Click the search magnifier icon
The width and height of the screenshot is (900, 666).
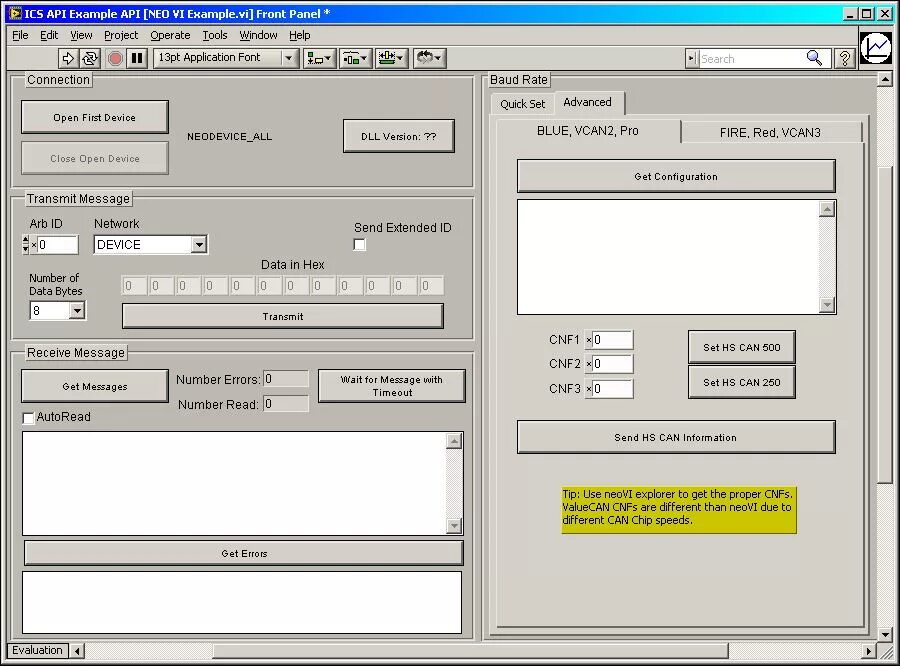(x=814, y=58)
